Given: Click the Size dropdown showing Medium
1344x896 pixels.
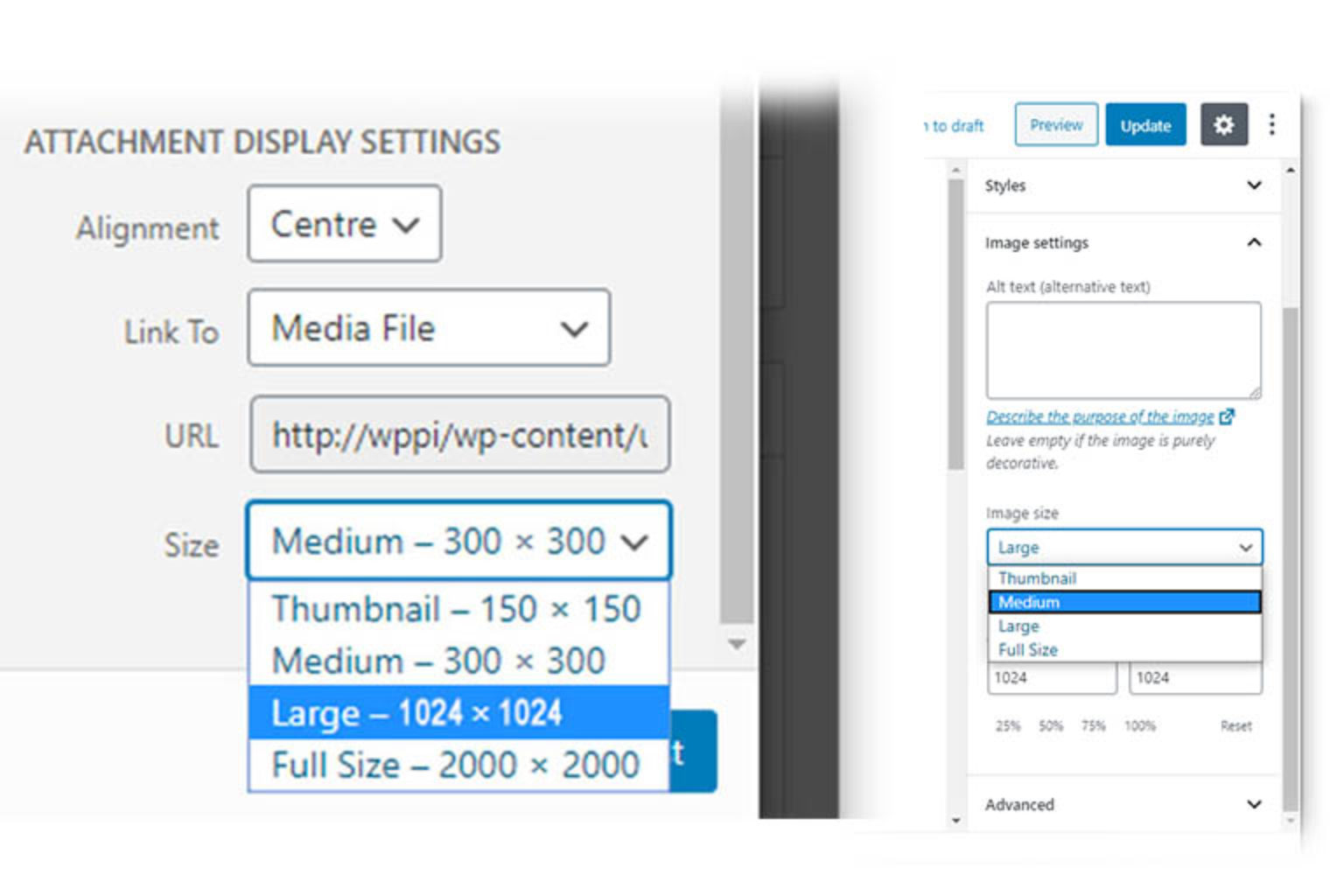Looking at the screenshot, I should [458, 541].
